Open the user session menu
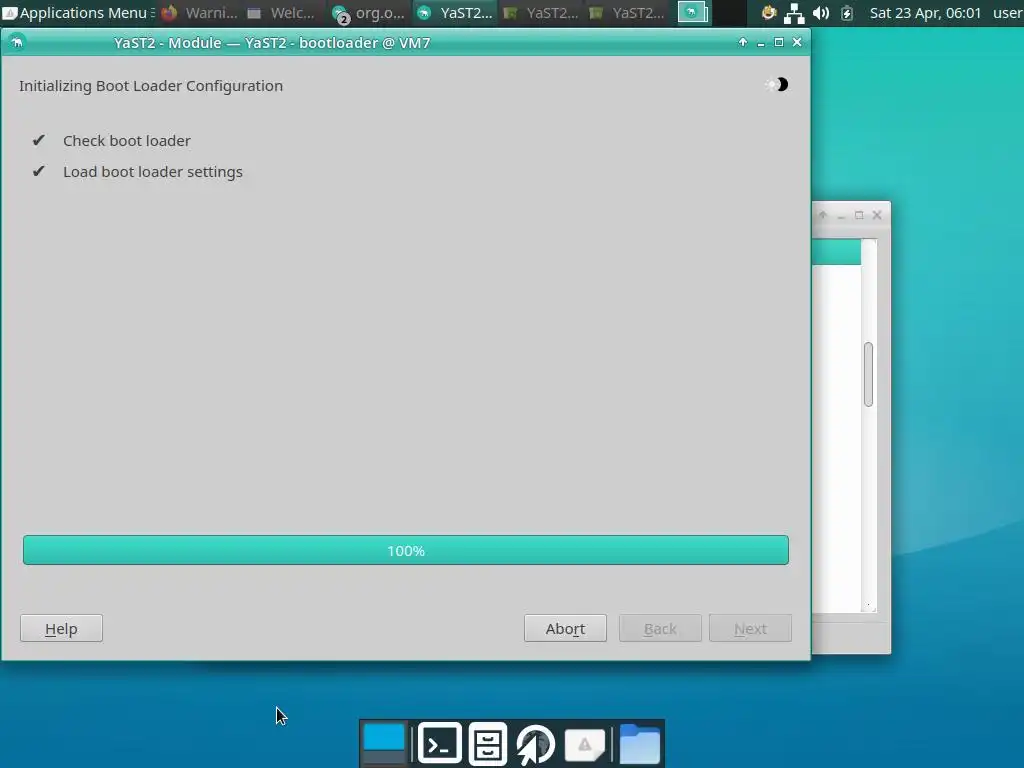This screenshot has width=1024, height=768. click(x=1008, y=12)
